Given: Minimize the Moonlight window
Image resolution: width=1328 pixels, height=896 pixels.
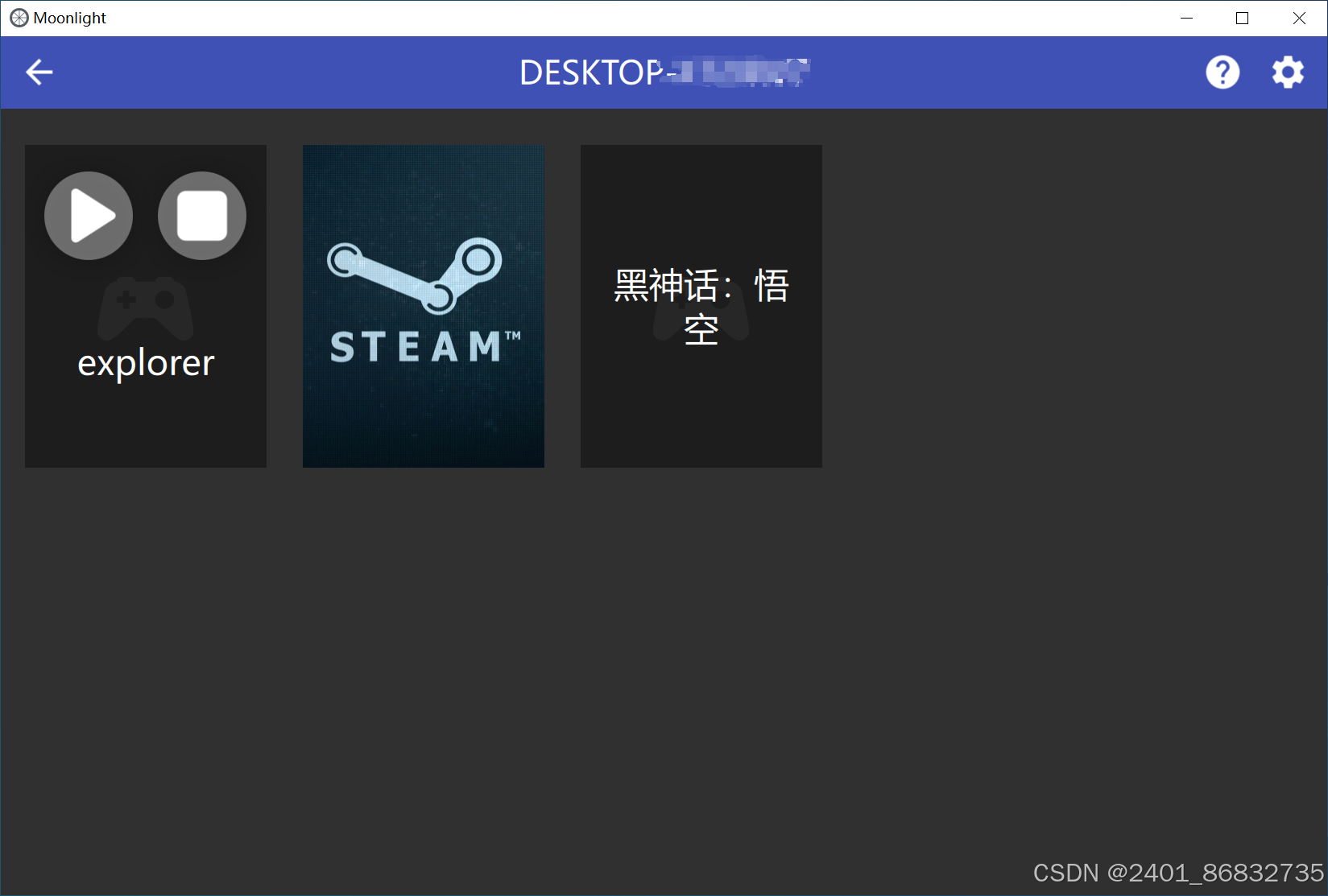Looking at the screenshot, I should [1186, 18].
